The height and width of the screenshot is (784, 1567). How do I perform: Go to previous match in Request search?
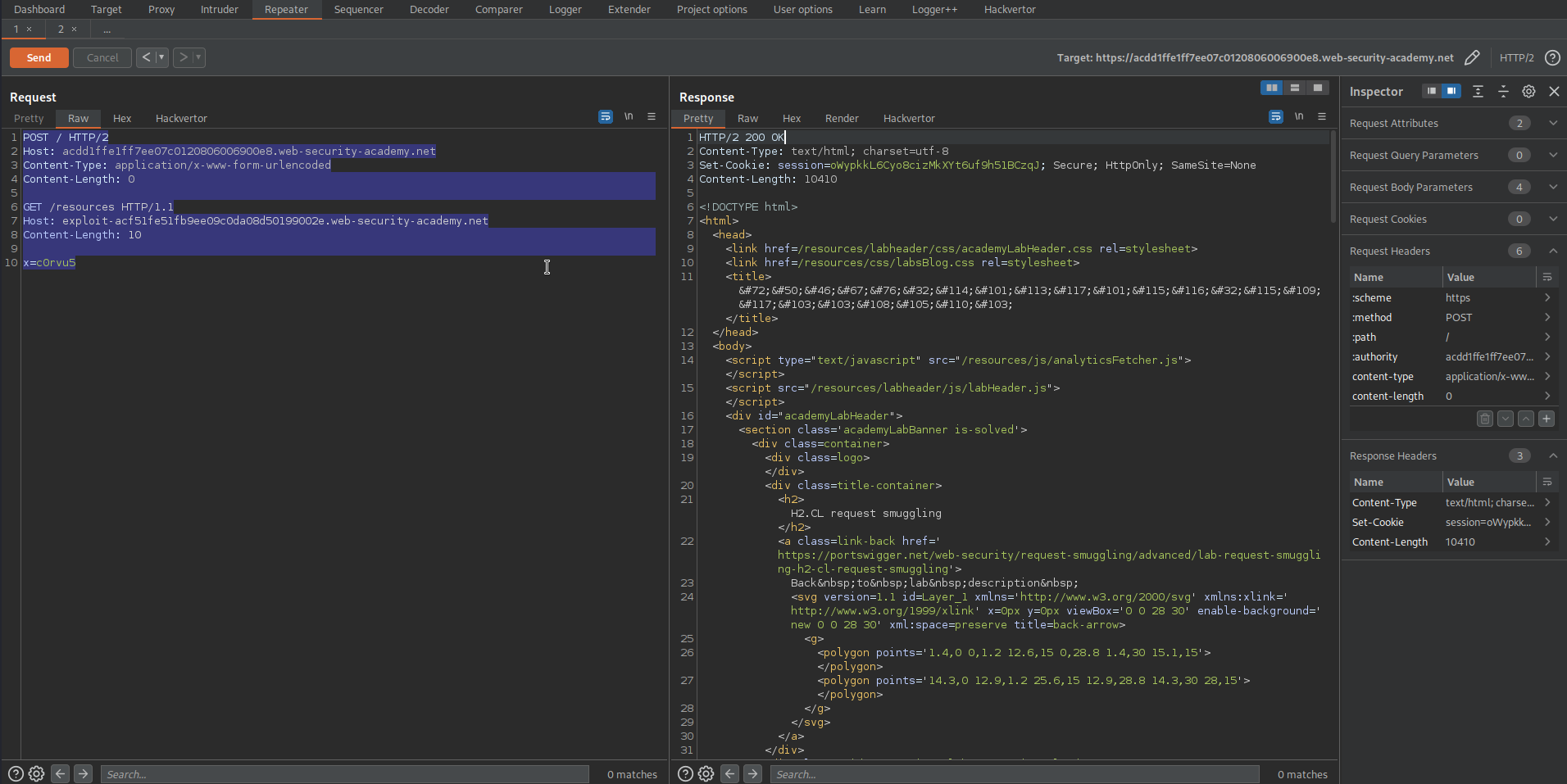click(x=60, y=773)
